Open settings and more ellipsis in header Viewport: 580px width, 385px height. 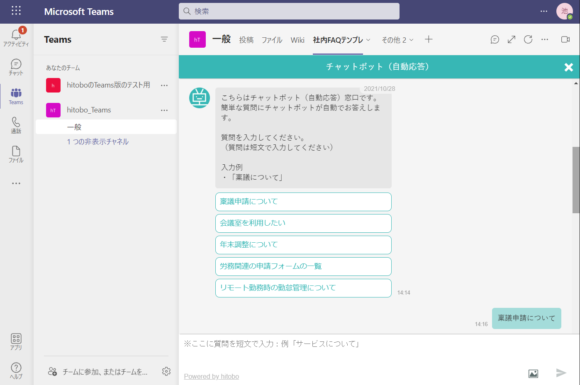544,11
